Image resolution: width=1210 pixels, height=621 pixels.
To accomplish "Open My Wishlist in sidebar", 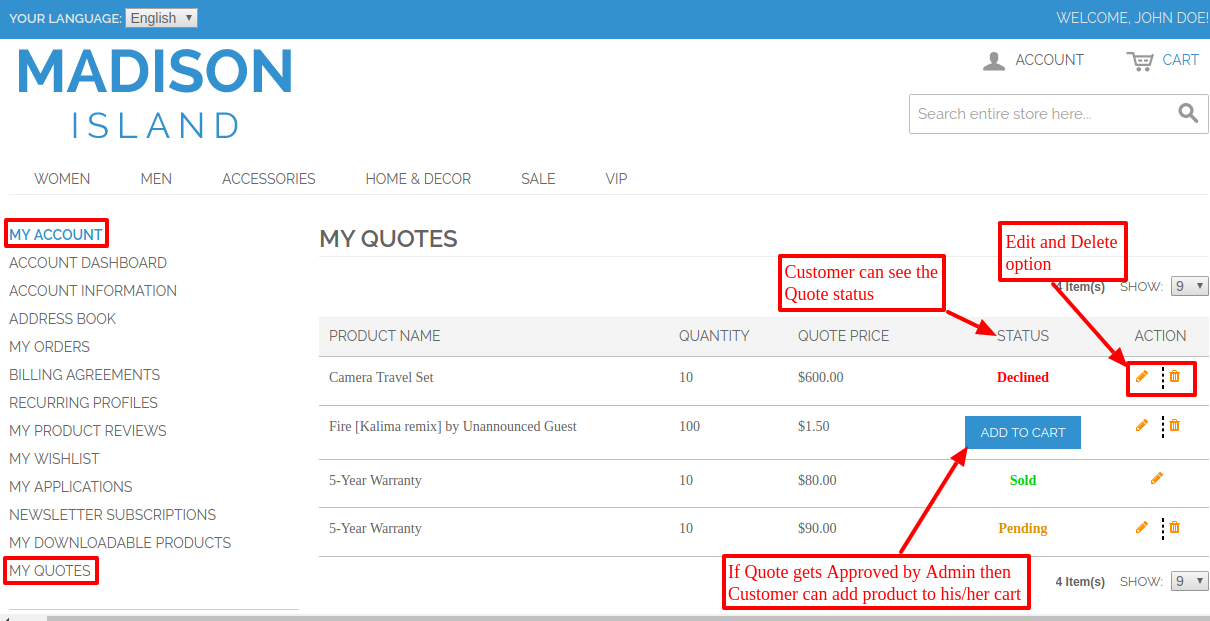I will 54,459.
